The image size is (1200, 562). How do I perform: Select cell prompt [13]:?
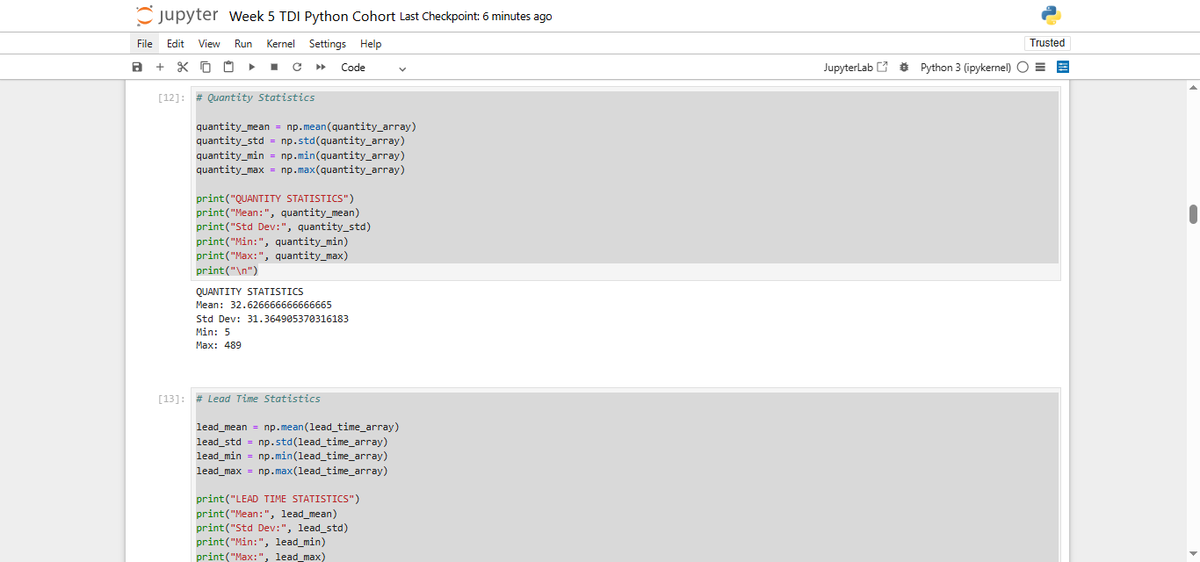[x=171, y=399]
